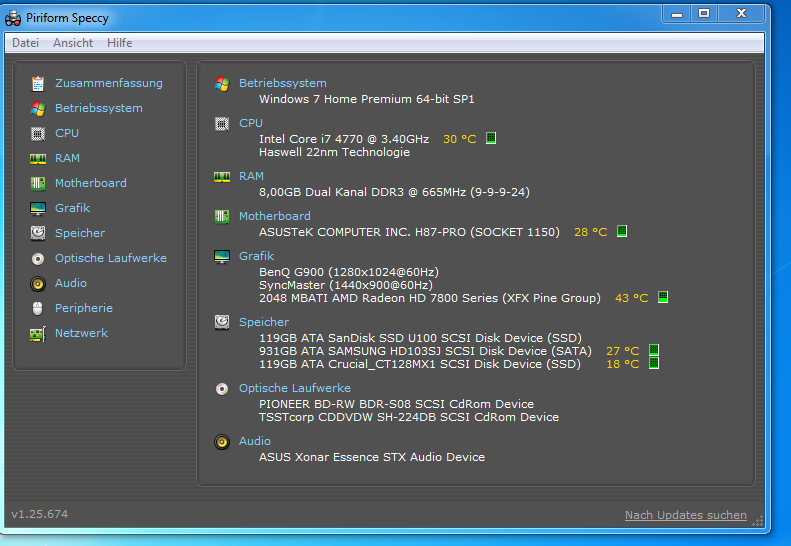Open RAM details from the sidebar
Viewport: 791px width, 546px height.
tap(67, 158)
